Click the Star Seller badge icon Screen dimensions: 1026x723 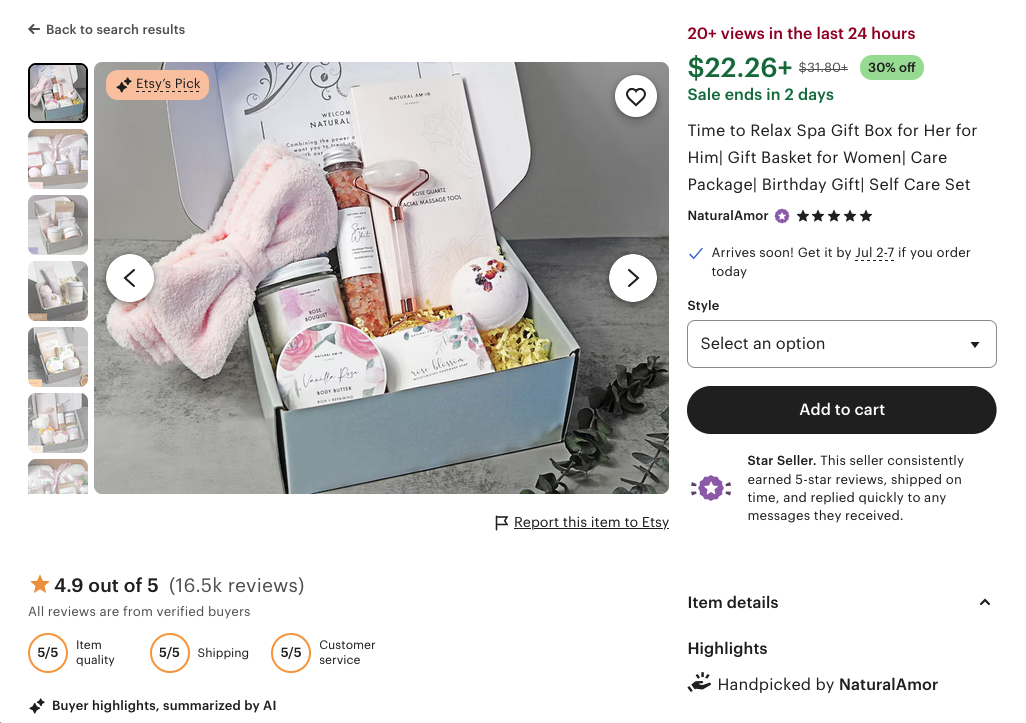(710, 488)
